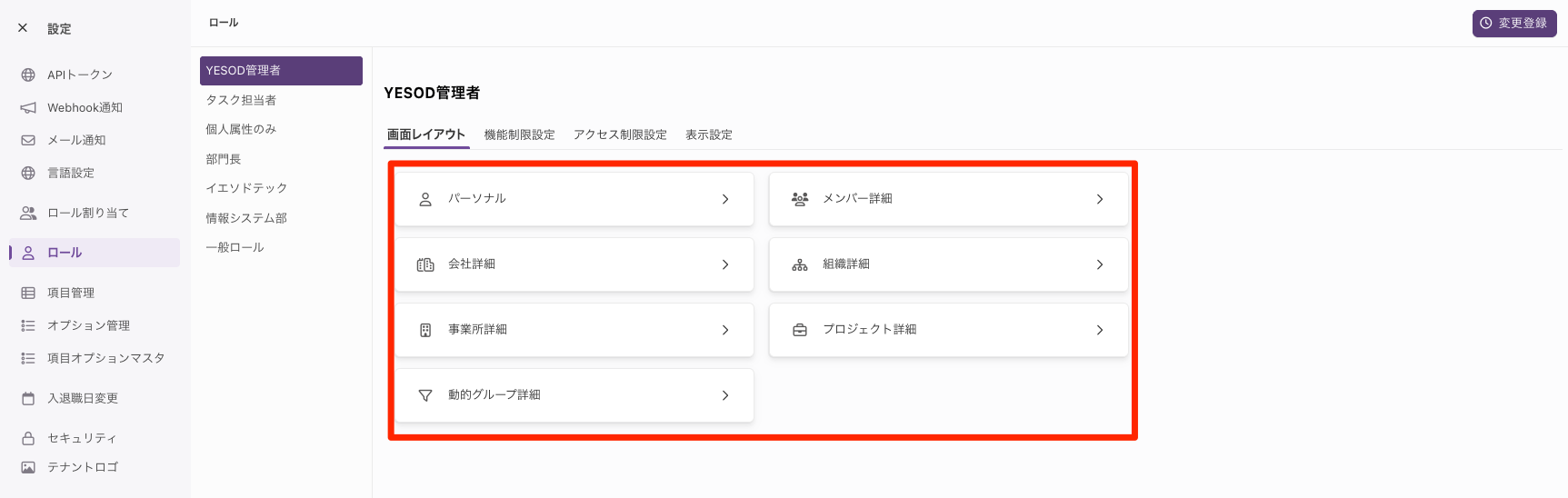Expand the 動的グループ詳細 chevron
1568x498 pixels.
tap(725, 395)
